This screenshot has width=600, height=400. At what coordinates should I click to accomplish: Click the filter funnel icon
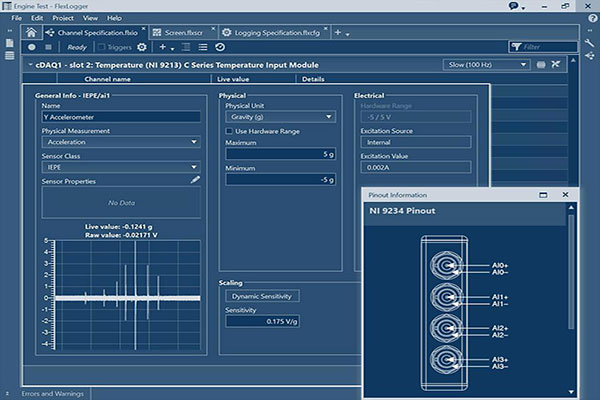pyautogui.click(x=516, y=47)
